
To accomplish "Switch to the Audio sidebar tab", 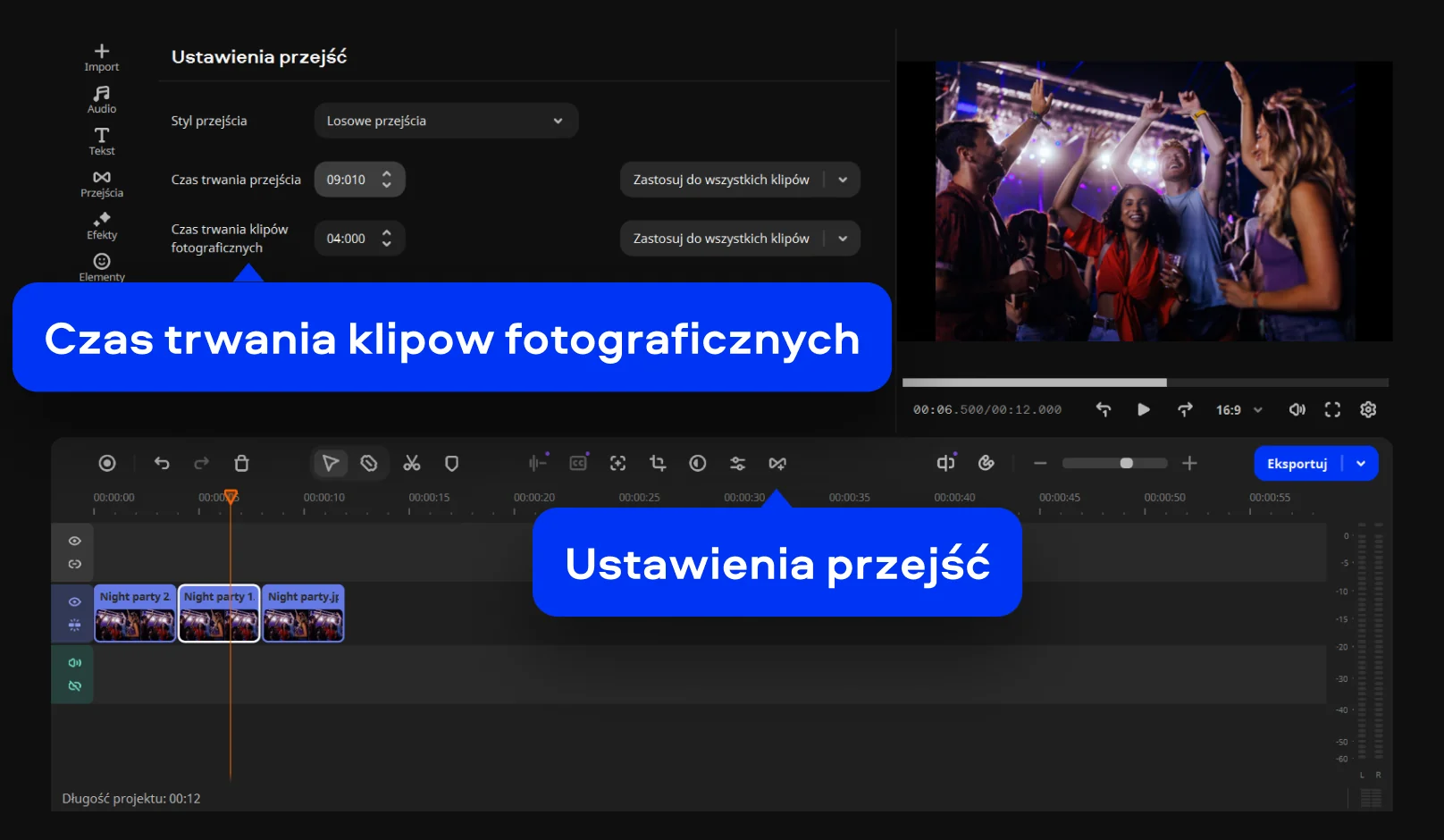I will 102,99.
